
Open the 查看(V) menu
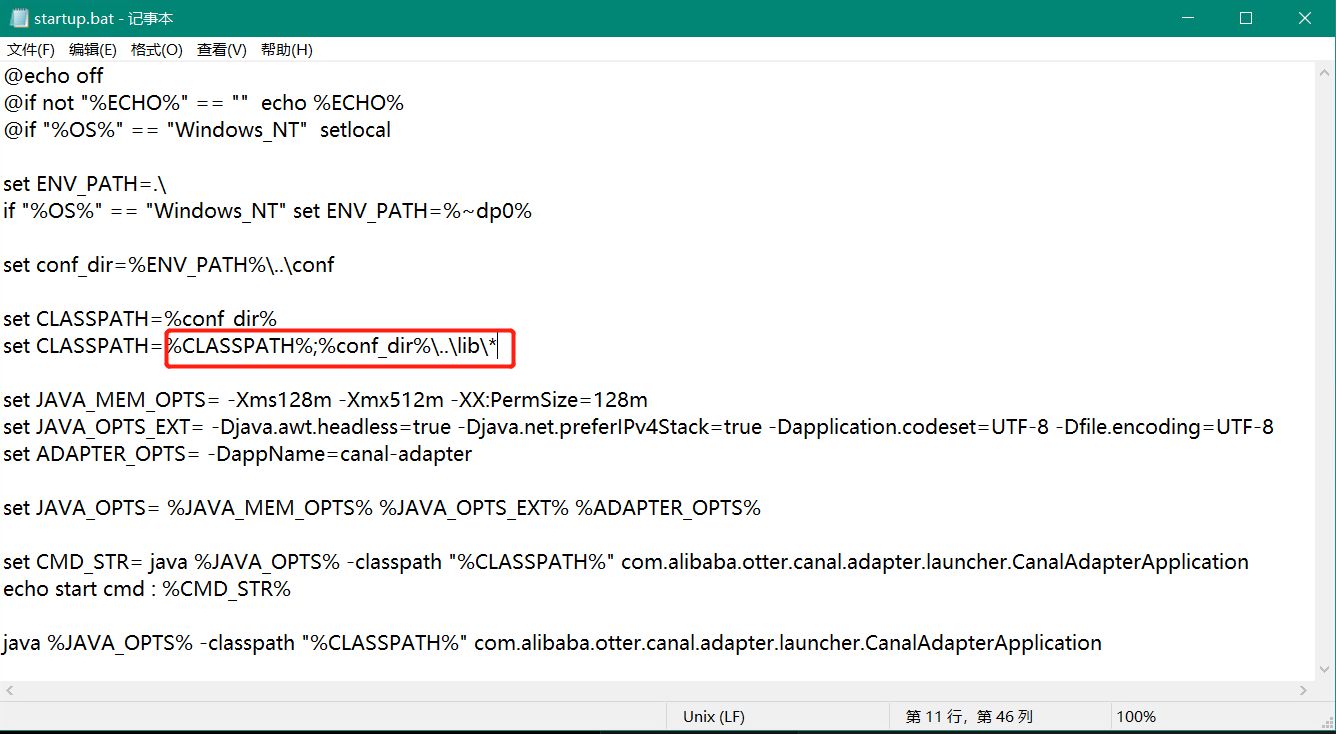[x=221, y=49]
